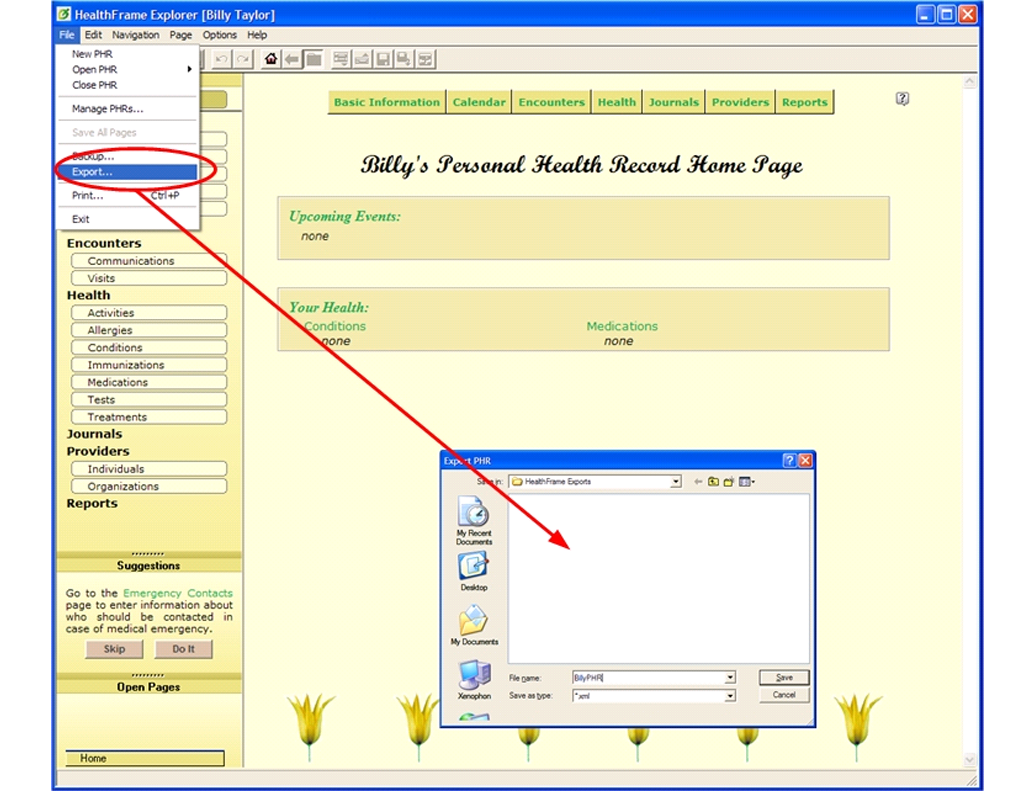Open the views menu icon in Export dialog

[747, 482]
